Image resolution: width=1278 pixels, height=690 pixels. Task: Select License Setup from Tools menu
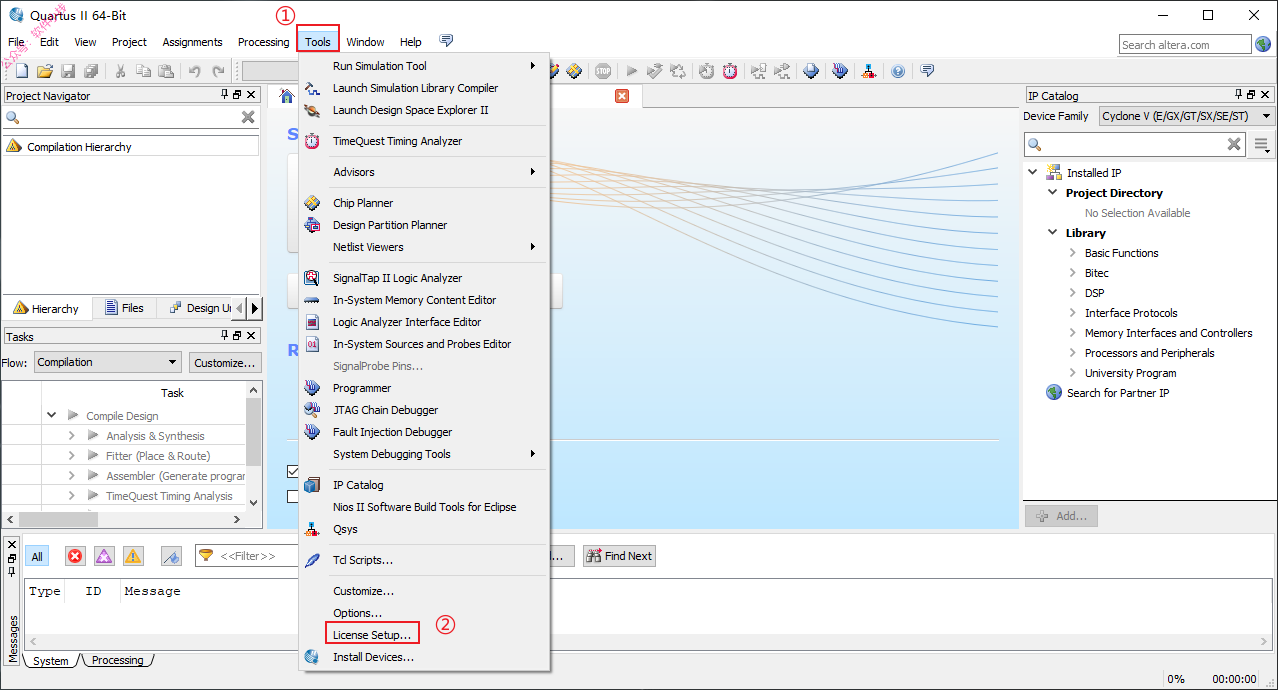[x=372, y=635]
